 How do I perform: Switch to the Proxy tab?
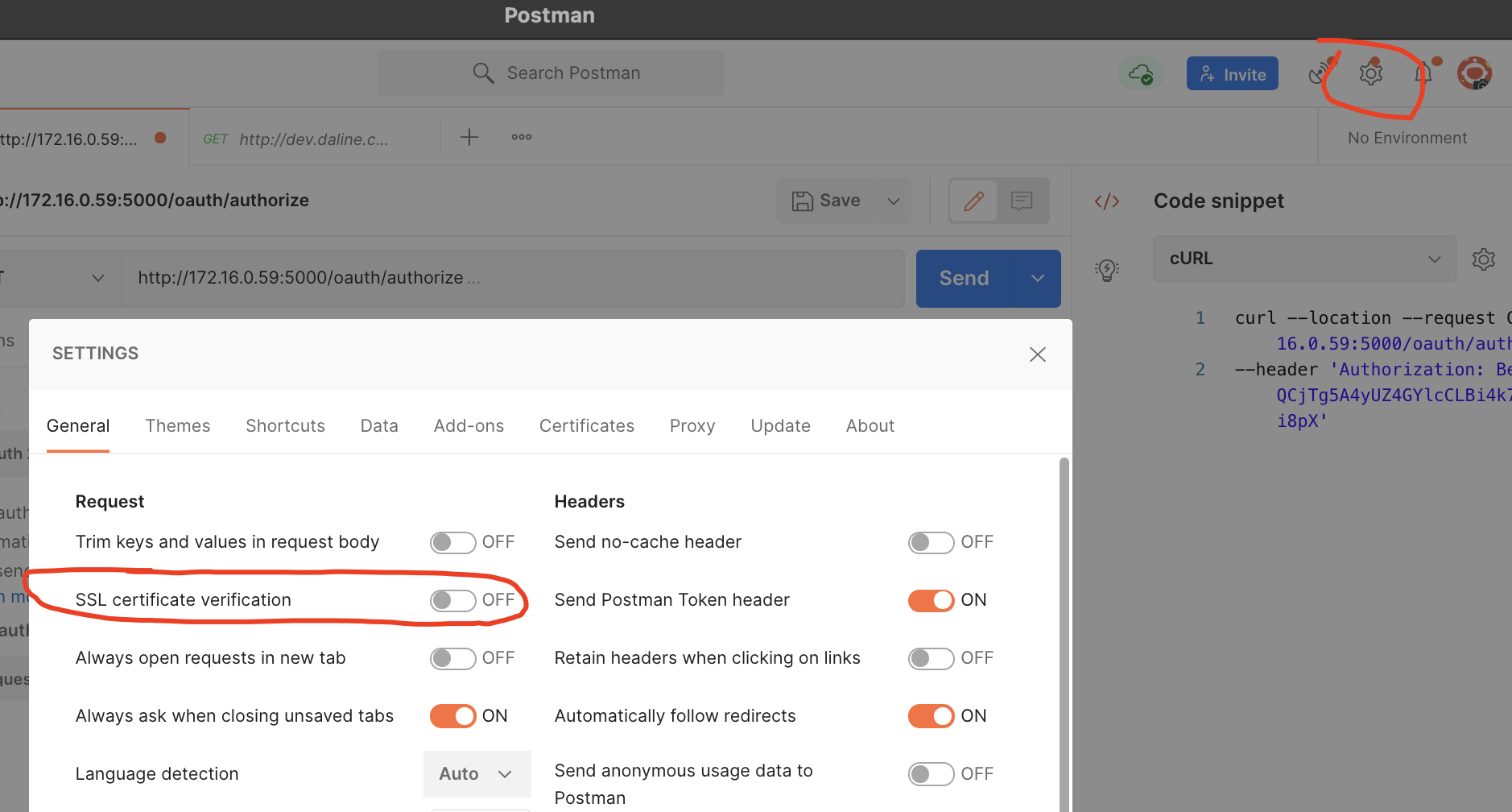tap(692, 426)
